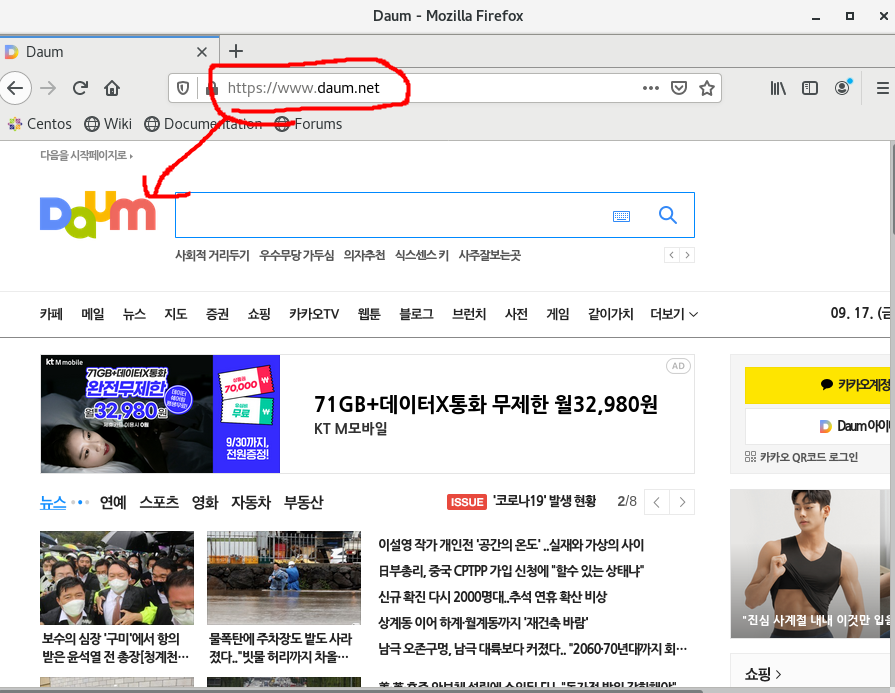895x693 pixels.
Task: Go to next issue with right arrow
Action: point(682,502)
